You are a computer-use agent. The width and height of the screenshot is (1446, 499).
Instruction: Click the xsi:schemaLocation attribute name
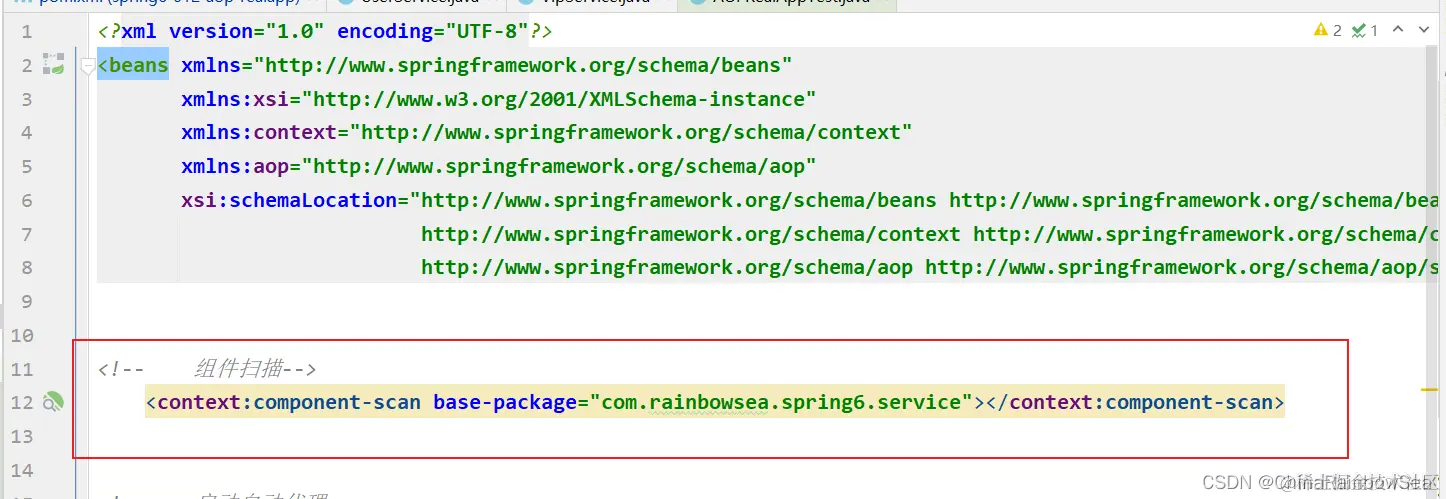289,200
